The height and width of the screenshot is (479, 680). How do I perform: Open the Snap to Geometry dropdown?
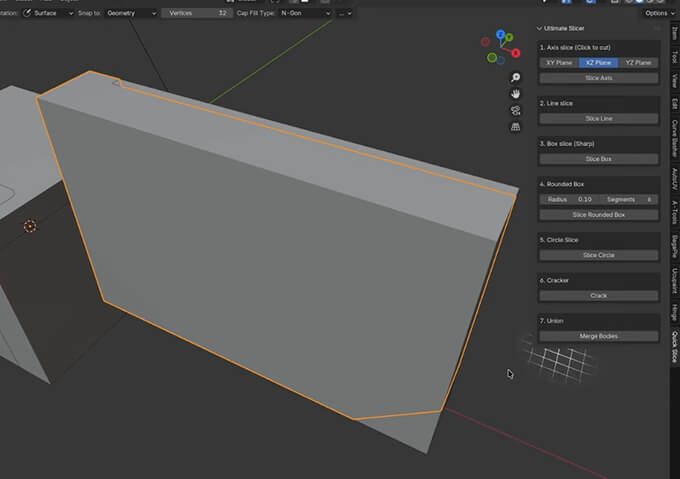[131, 13]
